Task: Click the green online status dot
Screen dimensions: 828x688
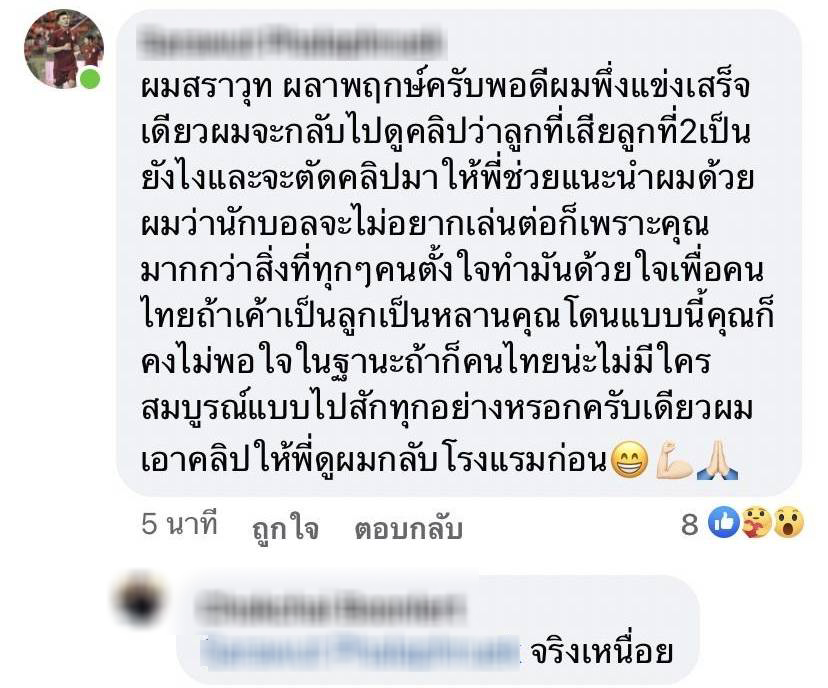Action: tap(90, 79)
